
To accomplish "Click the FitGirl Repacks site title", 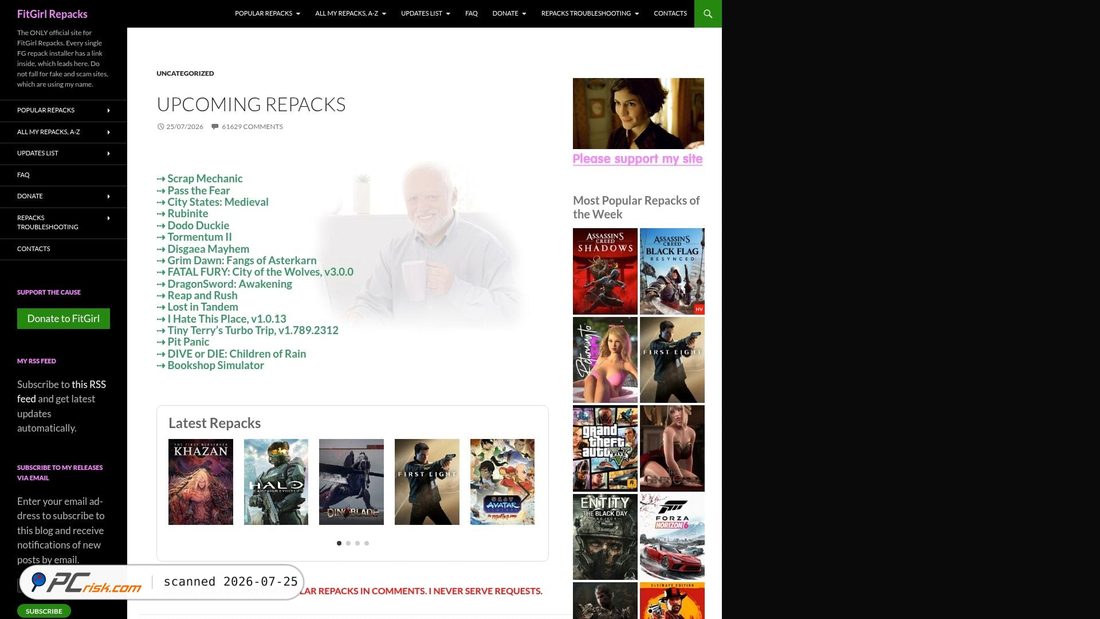I will coord(52,14).
